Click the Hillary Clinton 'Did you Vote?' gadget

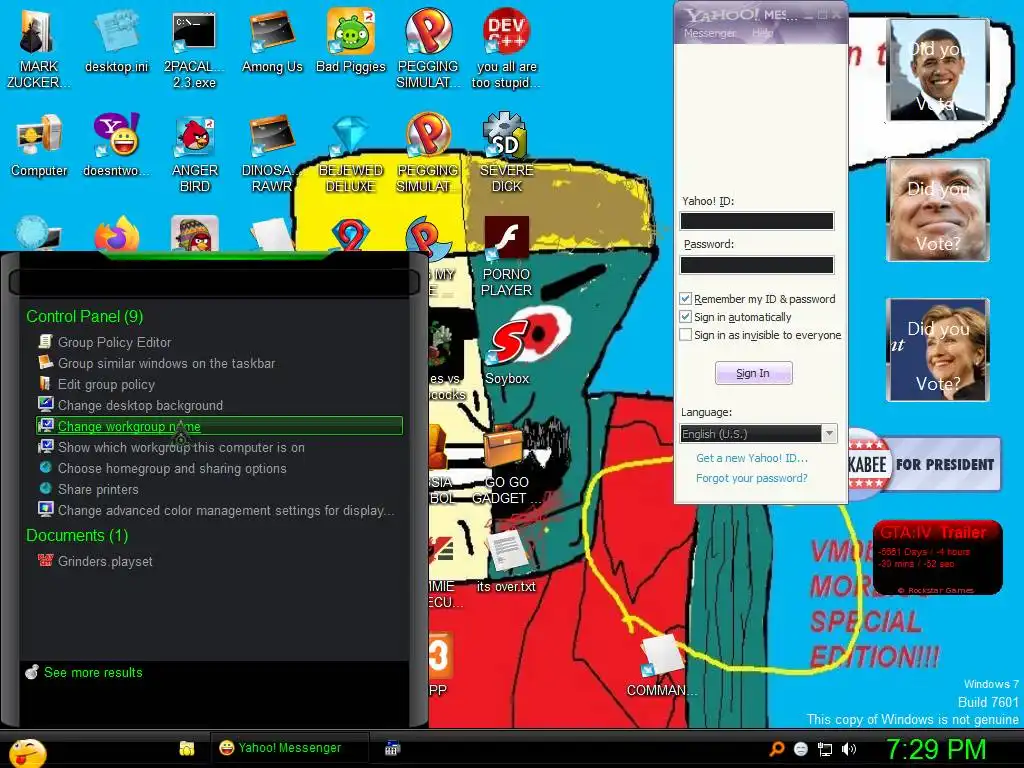(938, 349)
